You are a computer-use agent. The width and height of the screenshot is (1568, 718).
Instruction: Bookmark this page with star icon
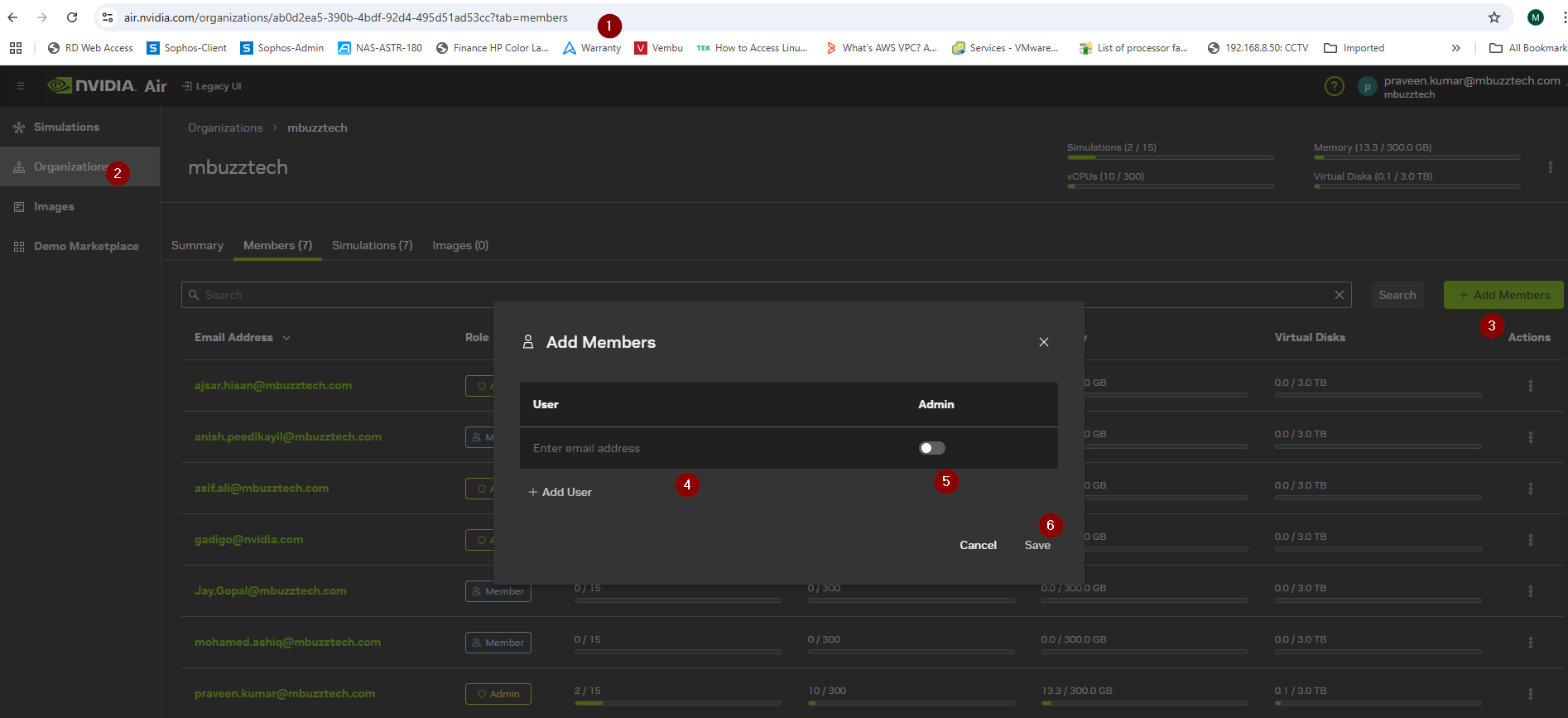tap(1493, 17)
